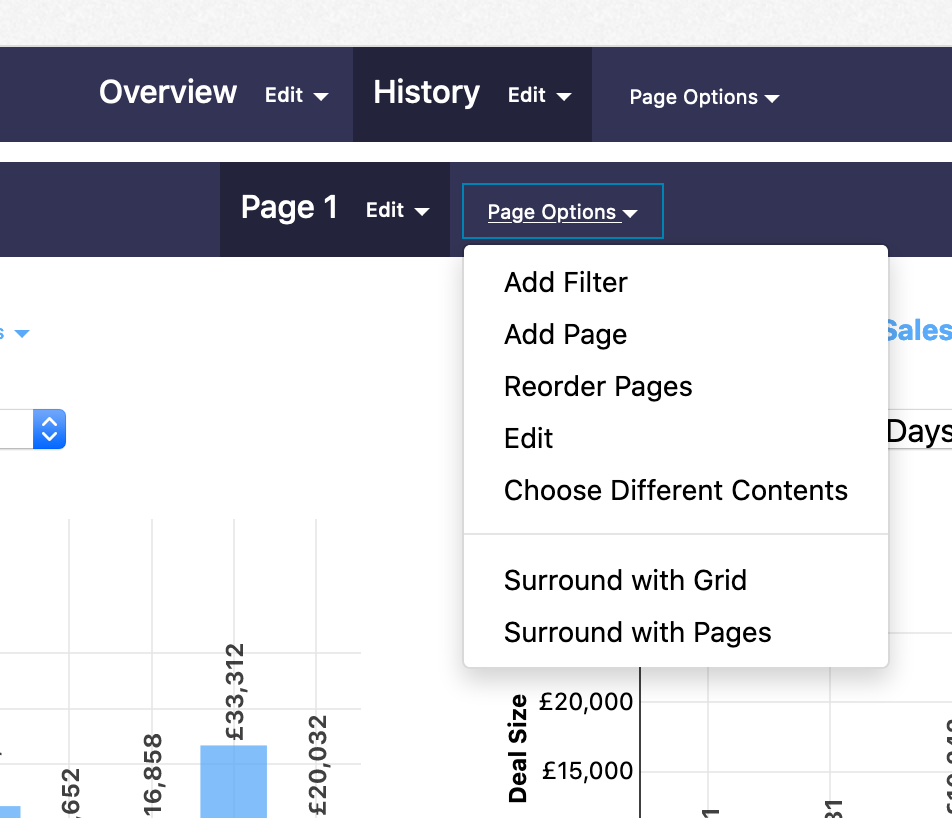Viewport: 952px width, 818px height.
Task: Click the up arrow of the stepper control
Action: point(51,423)
